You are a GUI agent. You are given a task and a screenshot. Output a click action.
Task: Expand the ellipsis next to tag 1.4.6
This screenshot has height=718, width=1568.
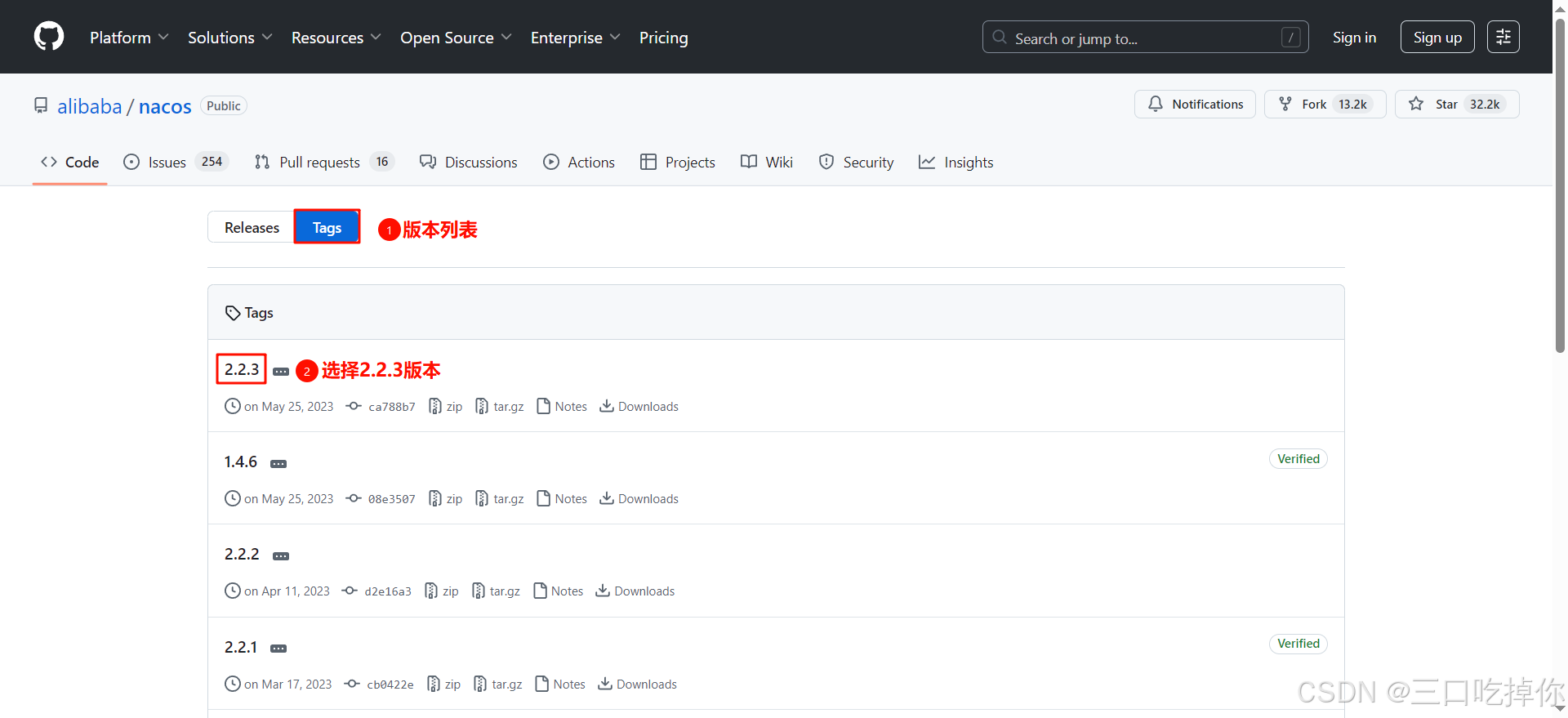(278, 464)
